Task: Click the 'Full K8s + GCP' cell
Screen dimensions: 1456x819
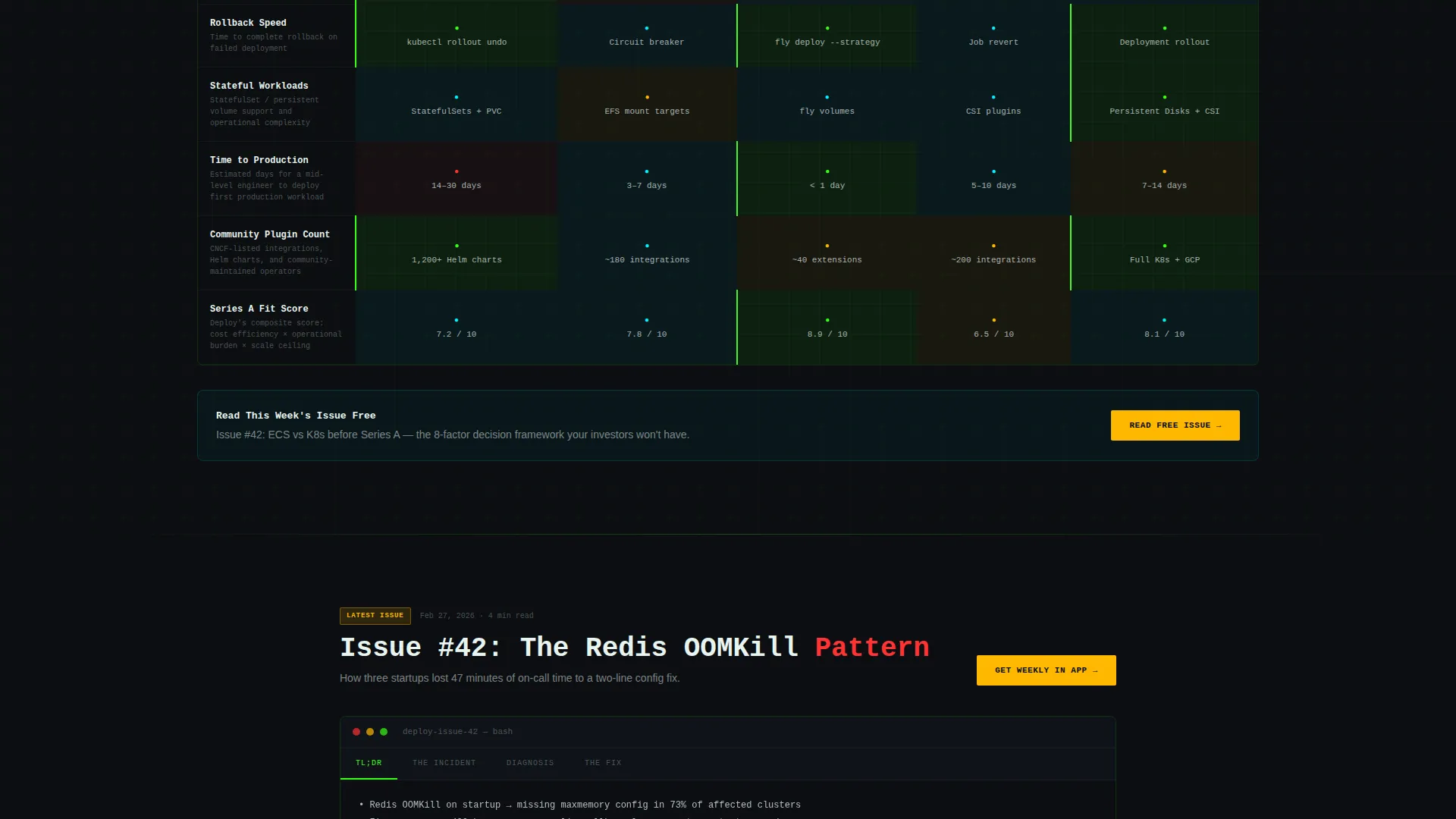Action: 1164,253
